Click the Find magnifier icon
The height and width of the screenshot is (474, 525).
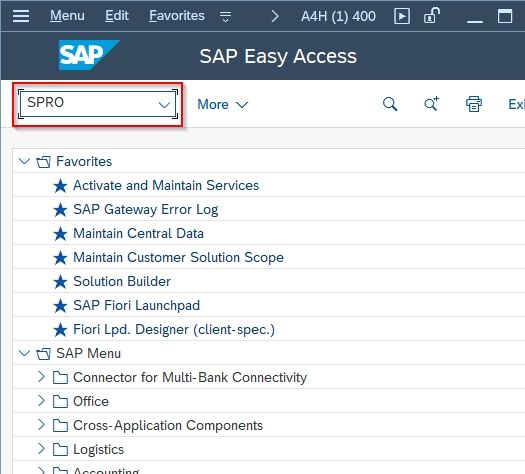coord(390,104)
